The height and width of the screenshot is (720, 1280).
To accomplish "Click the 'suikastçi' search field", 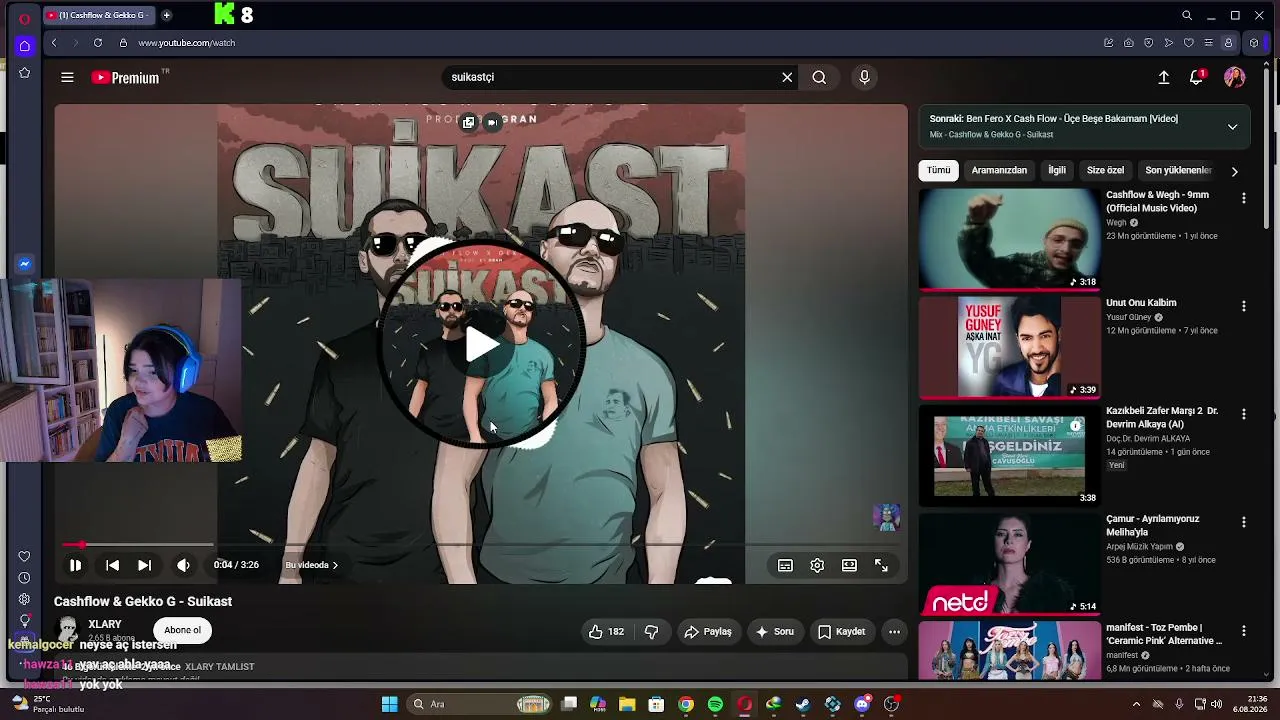I will tap(610, 77).
